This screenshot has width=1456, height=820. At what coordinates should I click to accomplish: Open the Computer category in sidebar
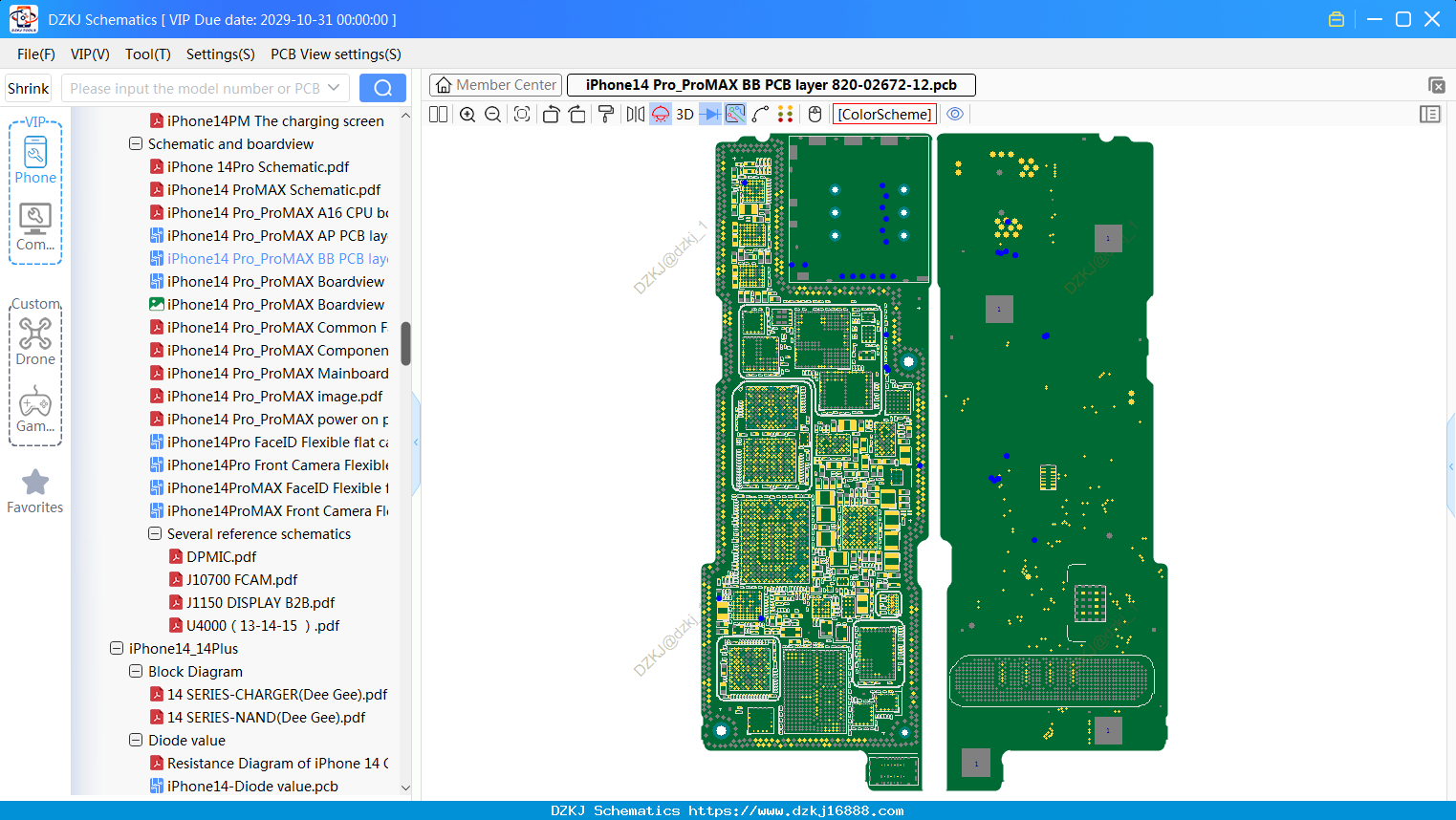pyautogui.click(x=35, y=227)
